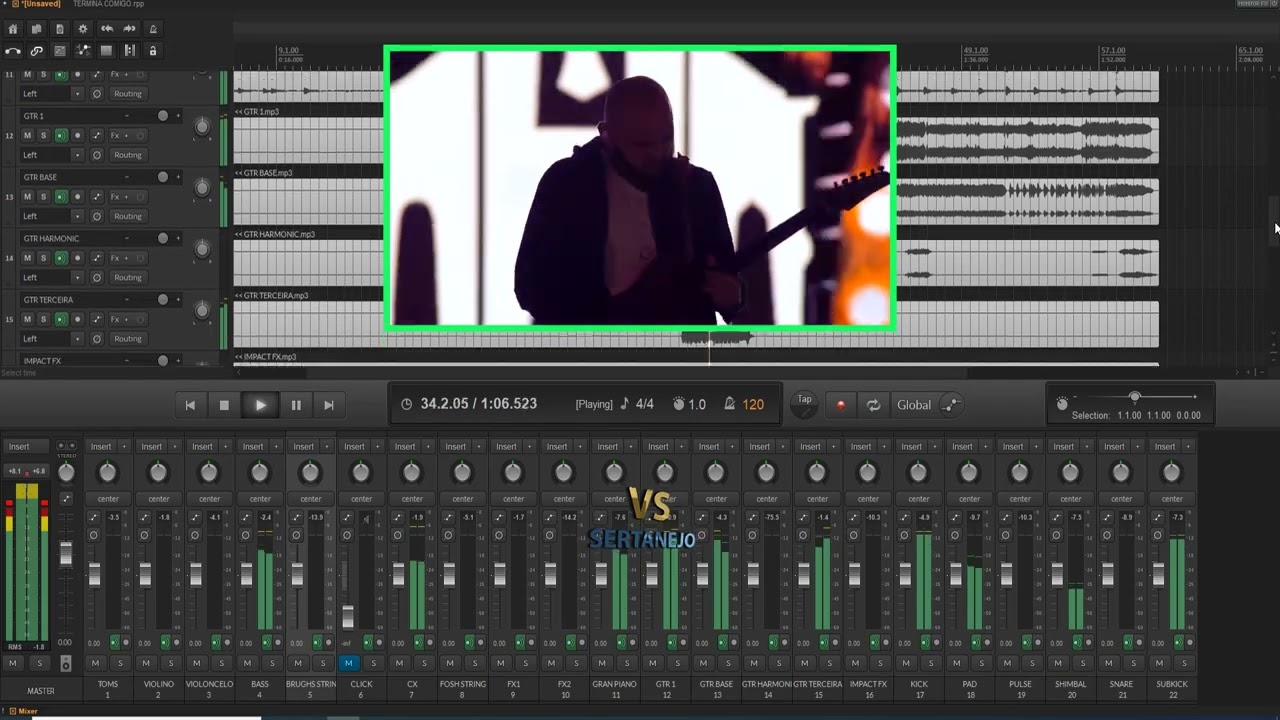Switch to the Mixer tab at the bottom

[22, 712]
